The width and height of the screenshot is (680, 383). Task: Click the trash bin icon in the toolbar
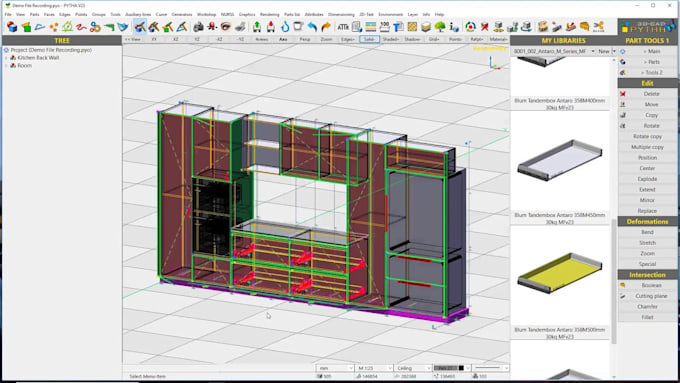click(x=298, y=27)
